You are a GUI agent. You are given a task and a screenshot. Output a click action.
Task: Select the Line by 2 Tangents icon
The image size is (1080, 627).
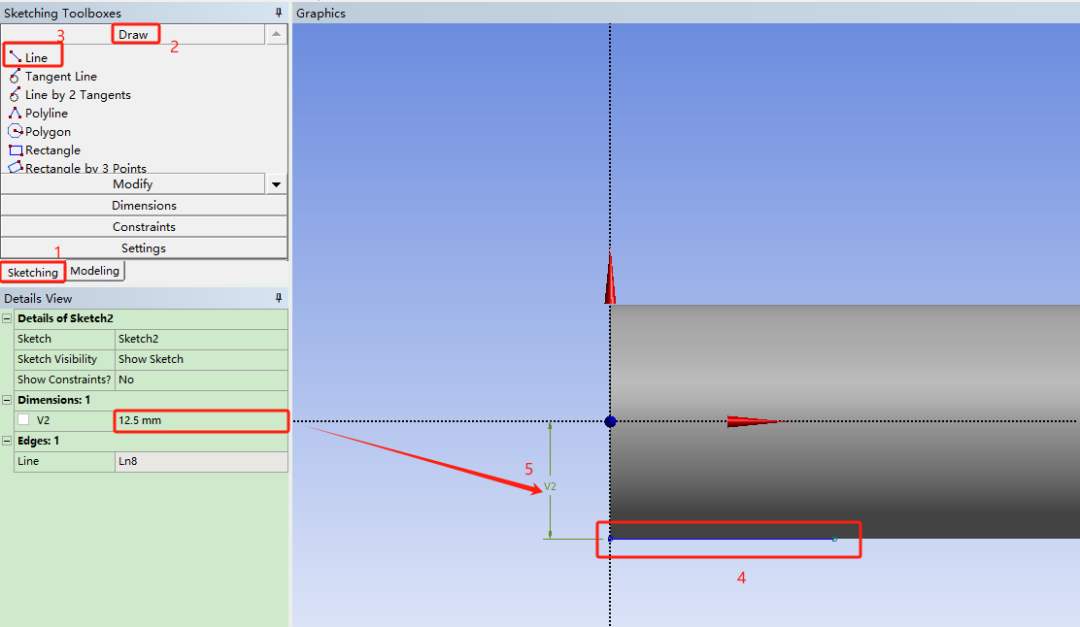tap(14, 94)
